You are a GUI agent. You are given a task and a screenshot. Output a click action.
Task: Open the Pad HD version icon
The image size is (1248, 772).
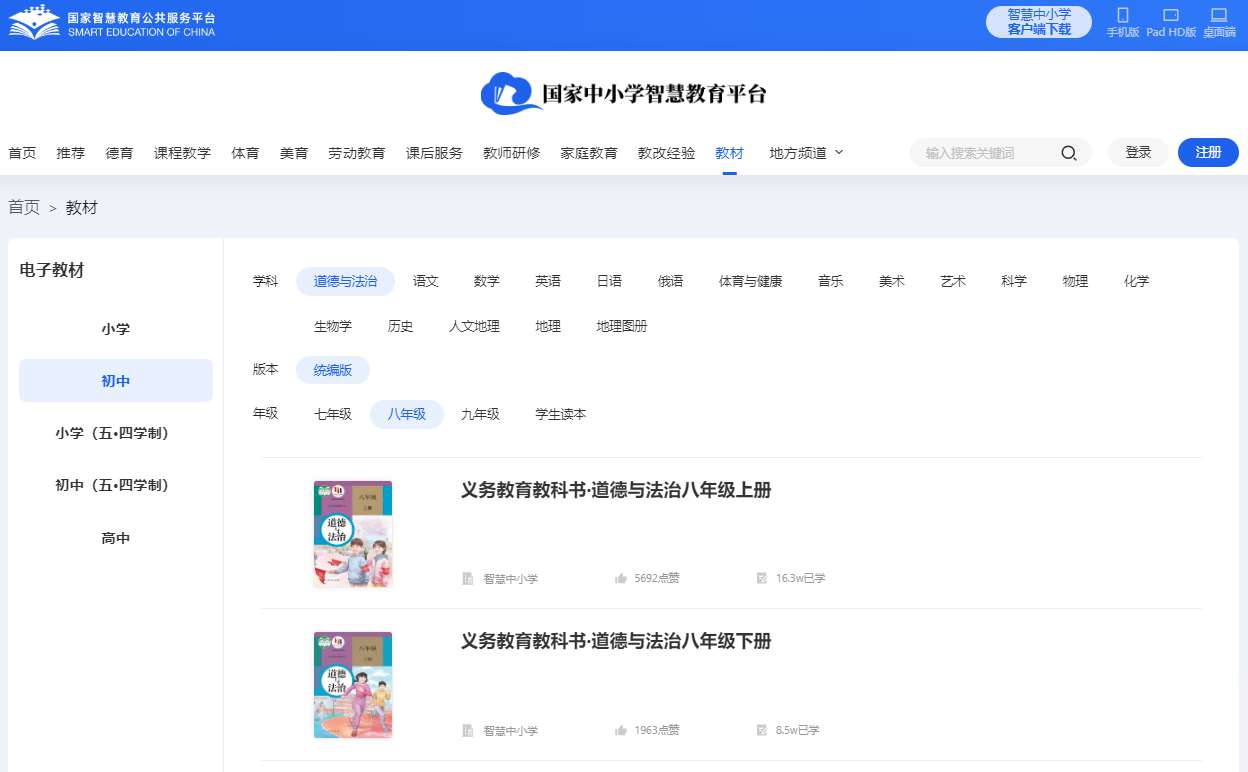tap(1170, 16)
